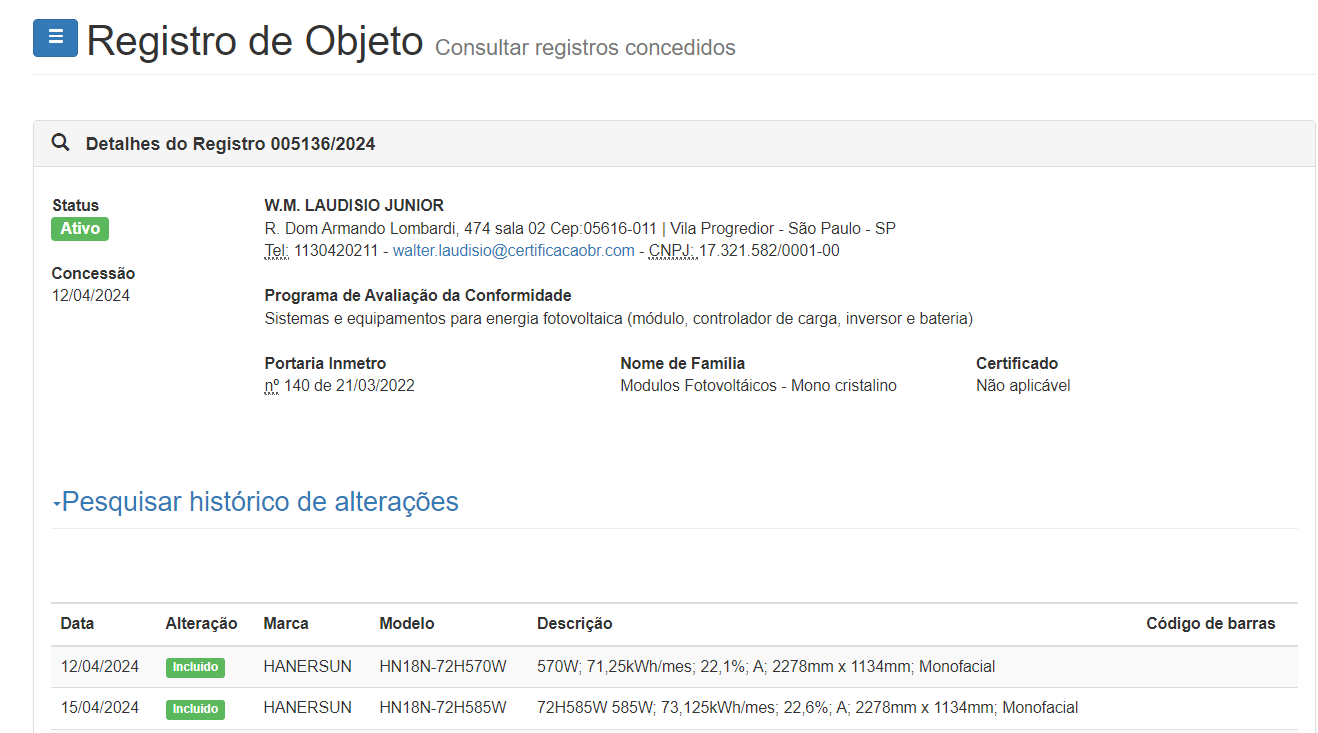Click the green Ativo status badge
1318x733 pixels.
80,228
